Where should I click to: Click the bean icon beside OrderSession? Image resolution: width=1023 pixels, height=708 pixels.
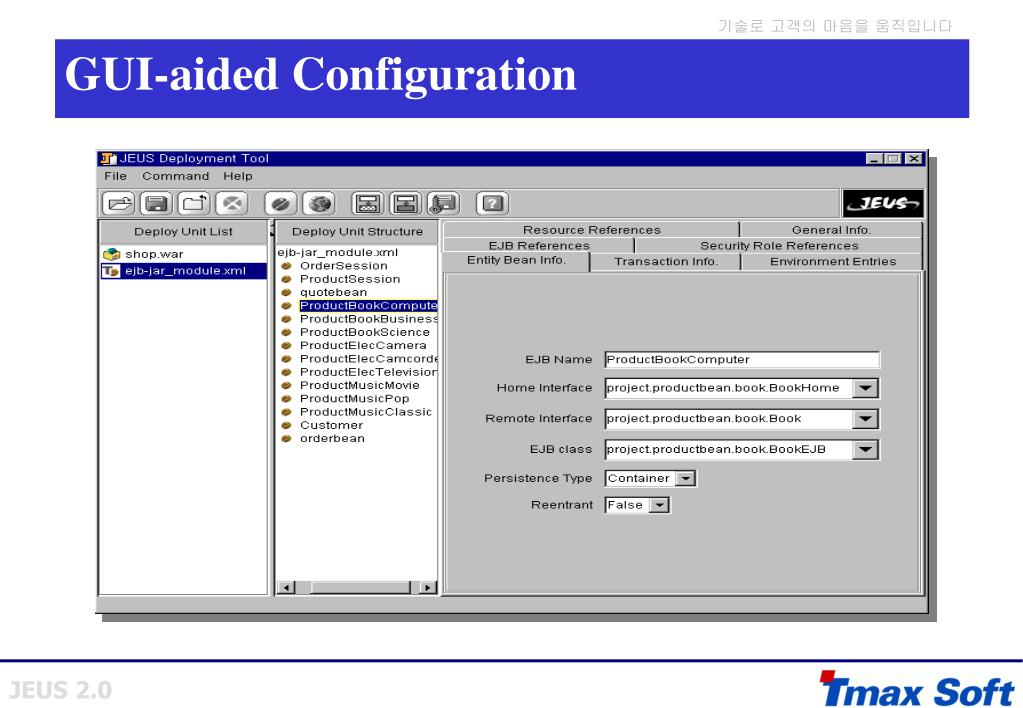tap(286, 266)
